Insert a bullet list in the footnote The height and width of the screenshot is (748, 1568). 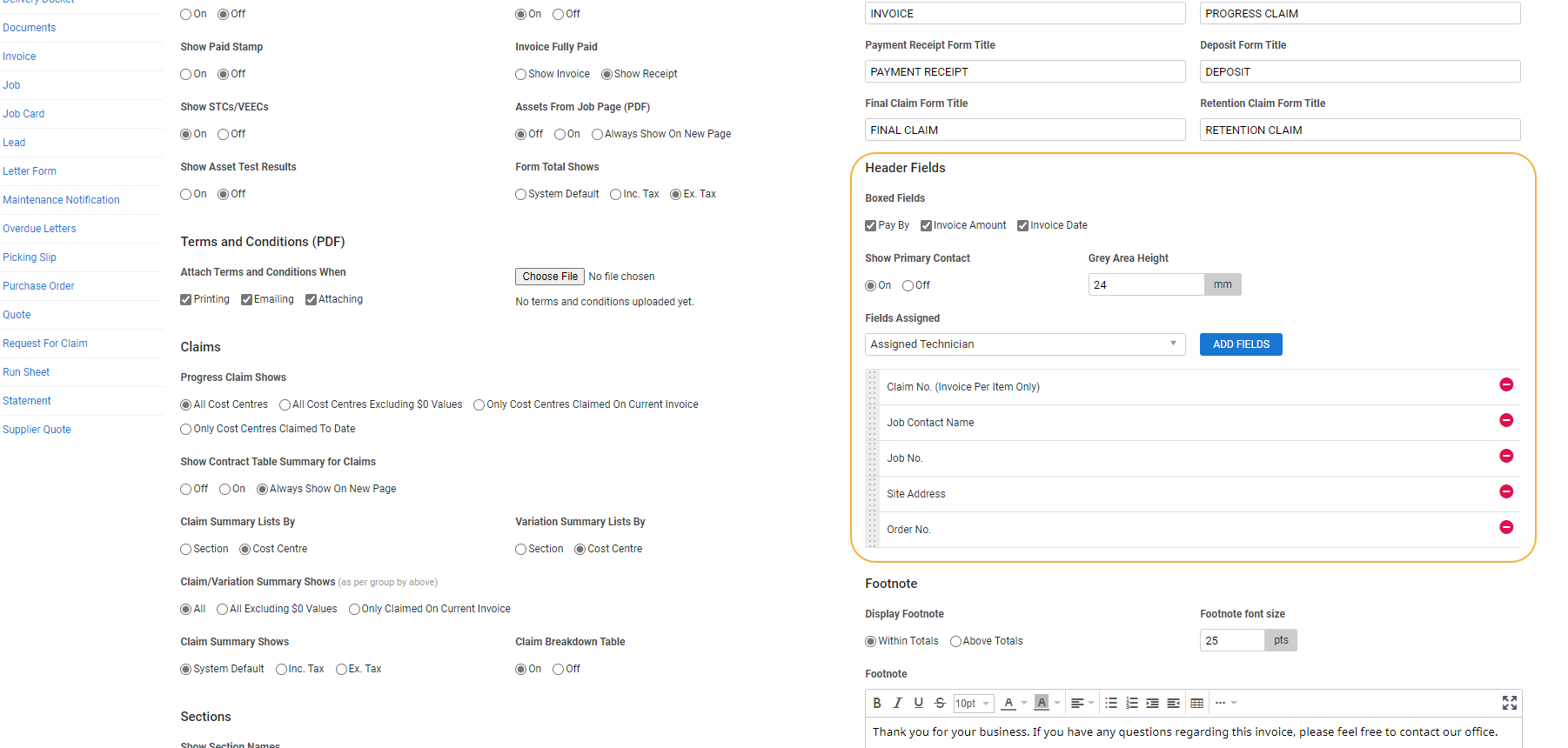click(1111, 703)
